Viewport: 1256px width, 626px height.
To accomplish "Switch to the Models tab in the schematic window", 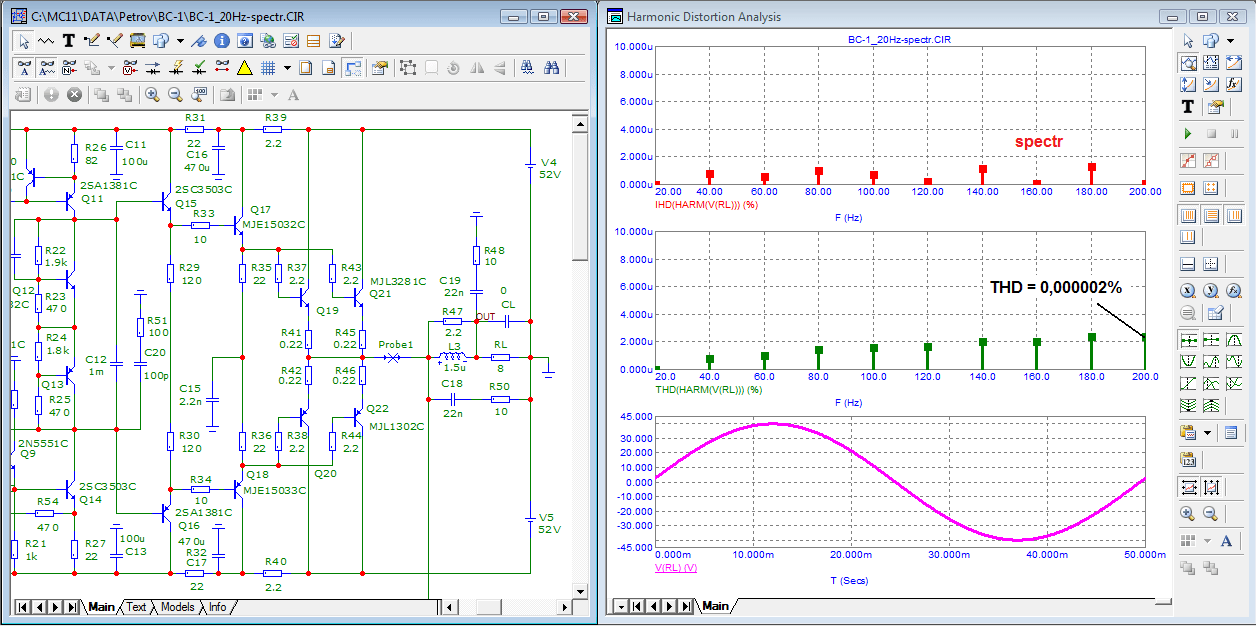I will 178,607.
